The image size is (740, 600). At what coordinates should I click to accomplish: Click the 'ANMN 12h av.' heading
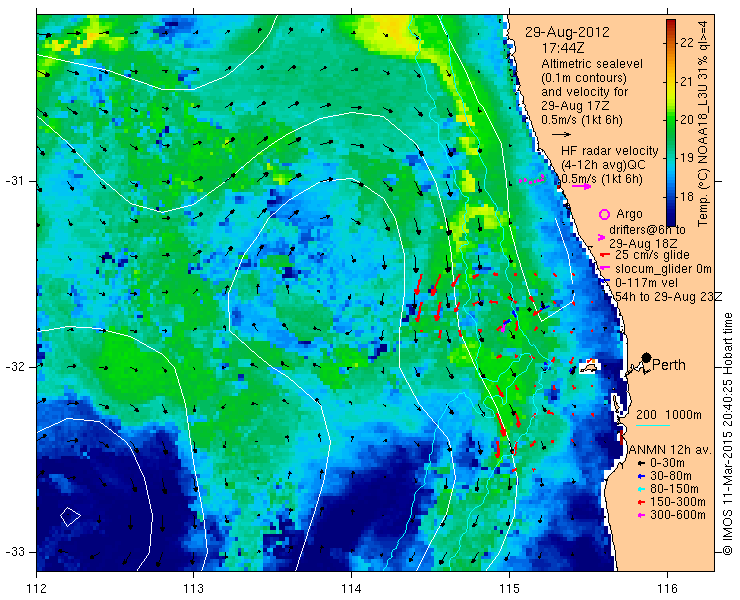pyautogui.click(x=671, y=450)
